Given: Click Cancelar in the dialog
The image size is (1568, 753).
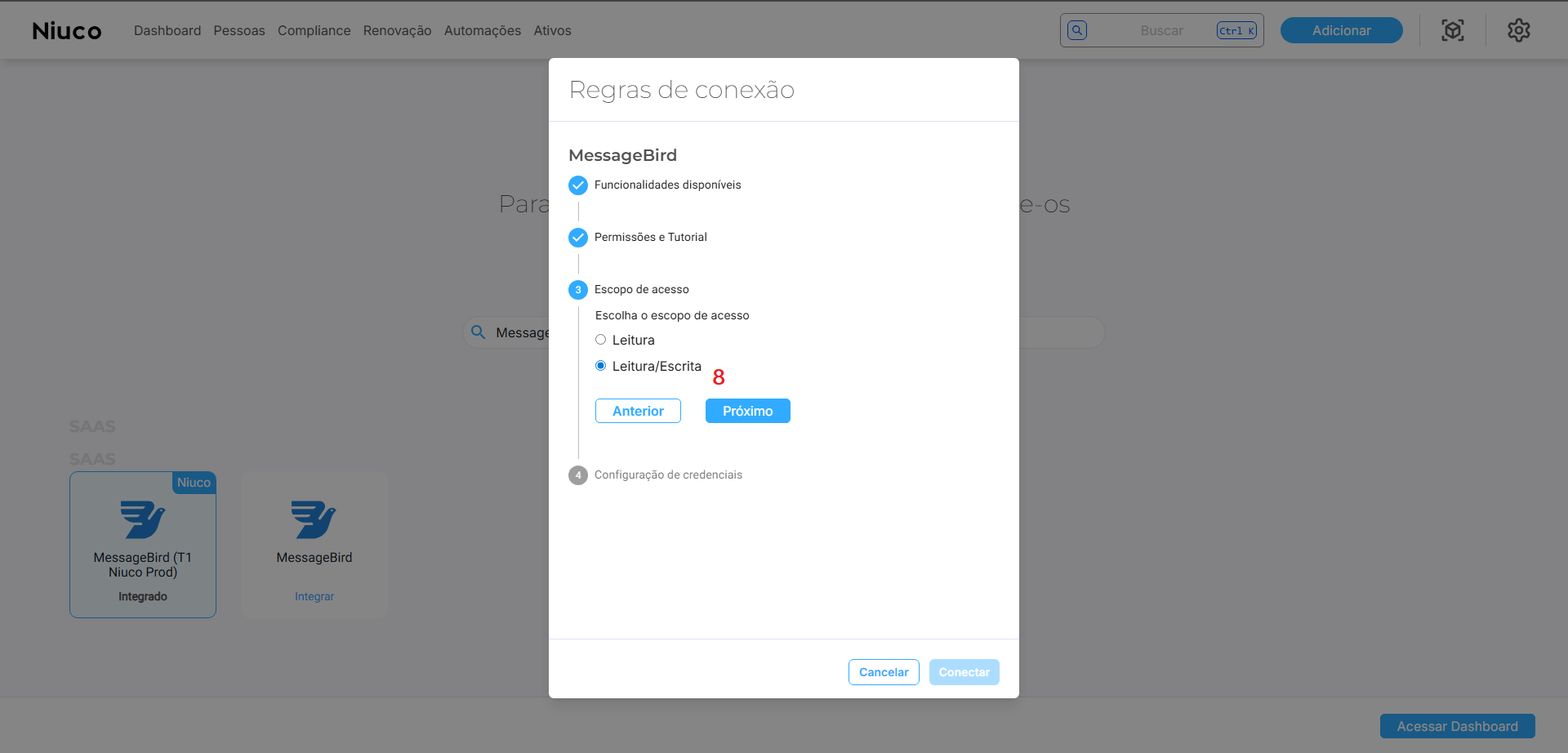Looking at the screenshot, I should [884, 672].
